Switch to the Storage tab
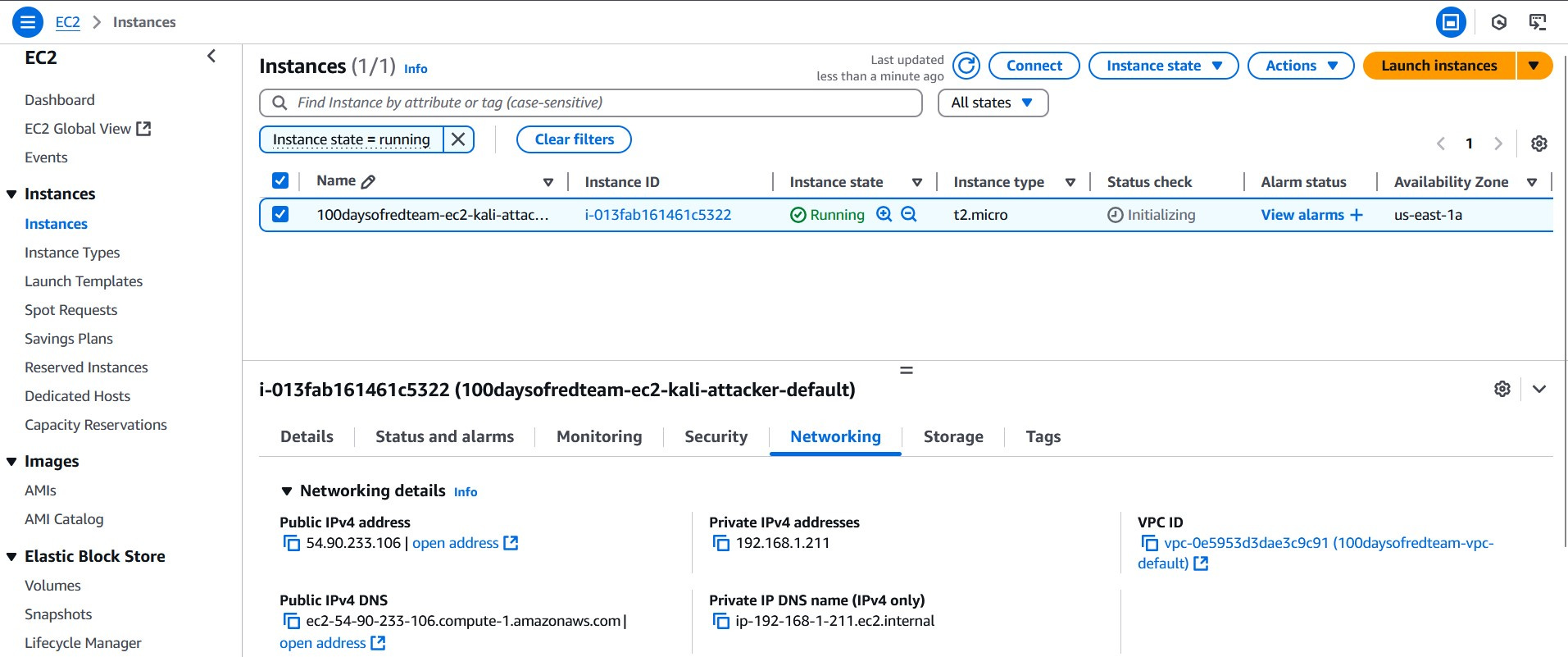Image resolution: width=1568 pixels, height=657 pixels. 953,436
